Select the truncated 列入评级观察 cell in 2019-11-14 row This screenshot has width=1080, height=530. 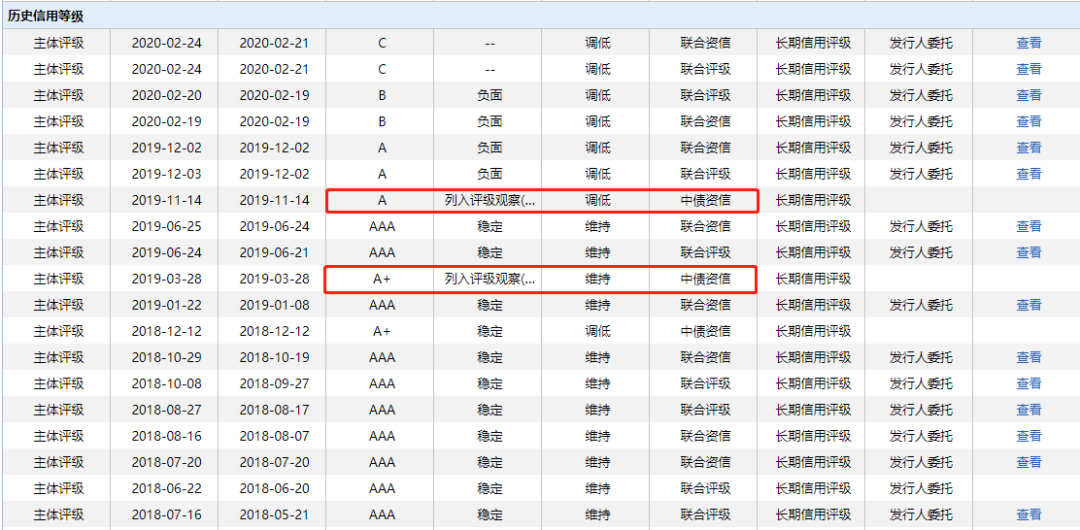point(489,200)
